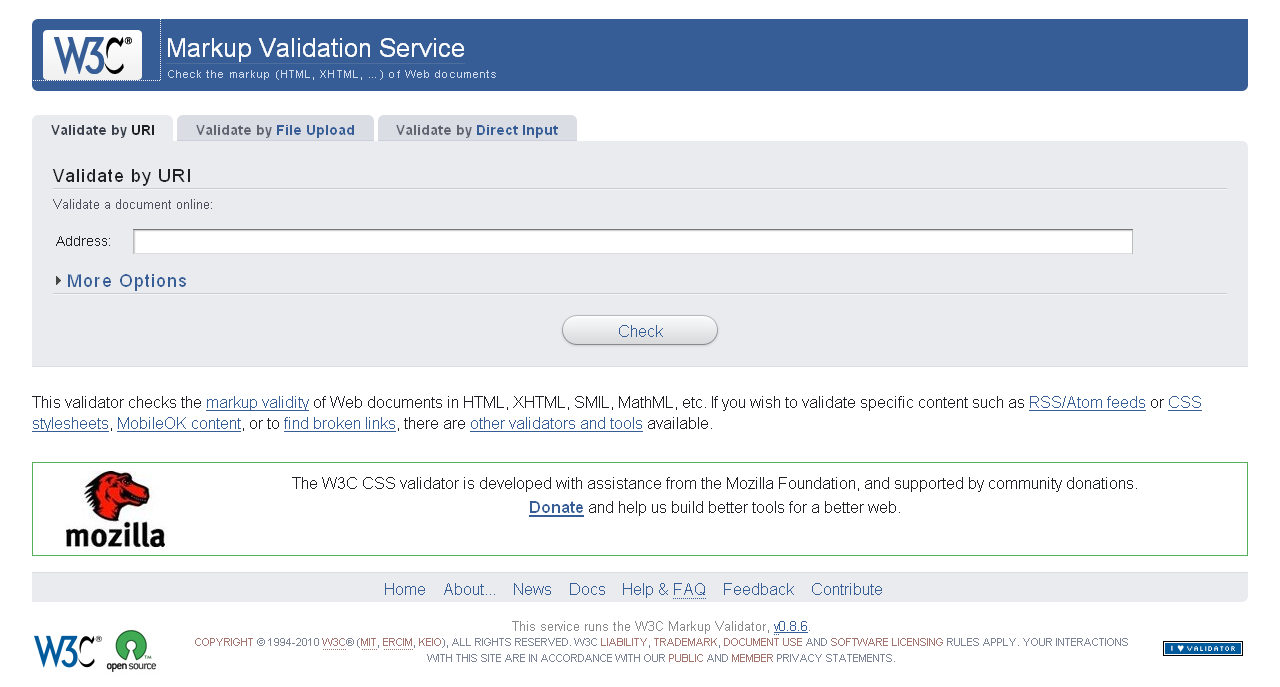Click the SOFTWARE LICENSING link in footer
The height and width of the screenshot is (687, 1280).
pos(887,643)
